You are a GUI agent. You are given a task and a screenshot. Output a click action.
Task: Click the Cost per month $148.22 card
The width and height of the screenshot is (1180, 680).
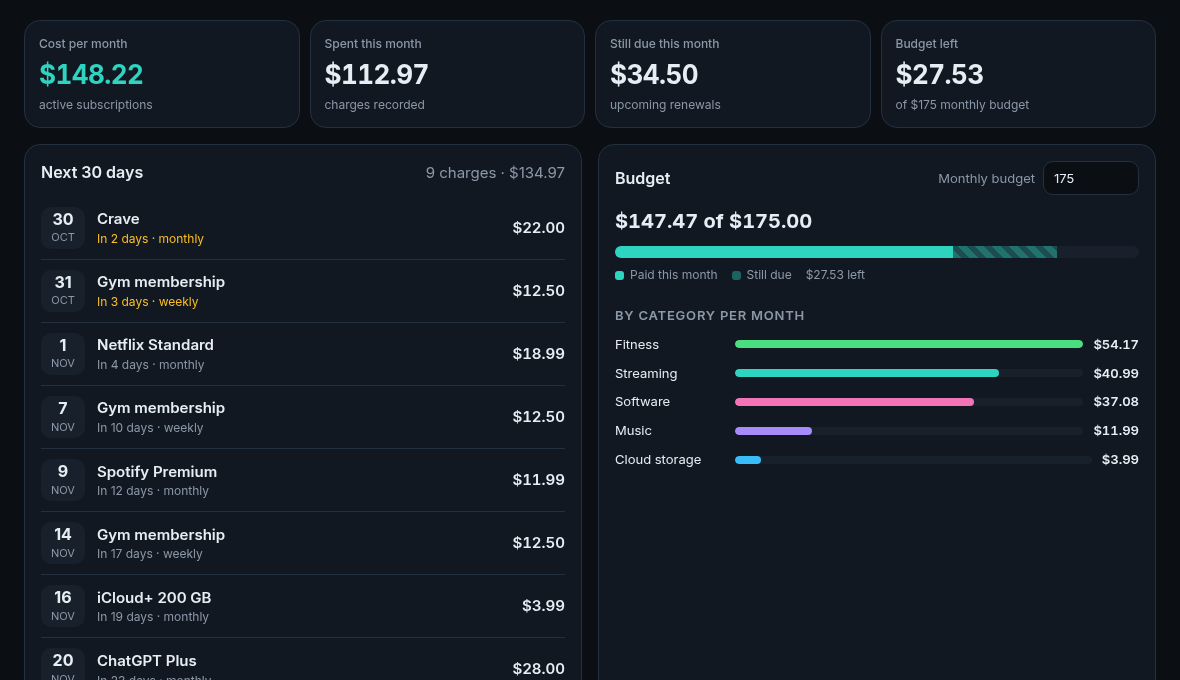[x=162, y=74]
